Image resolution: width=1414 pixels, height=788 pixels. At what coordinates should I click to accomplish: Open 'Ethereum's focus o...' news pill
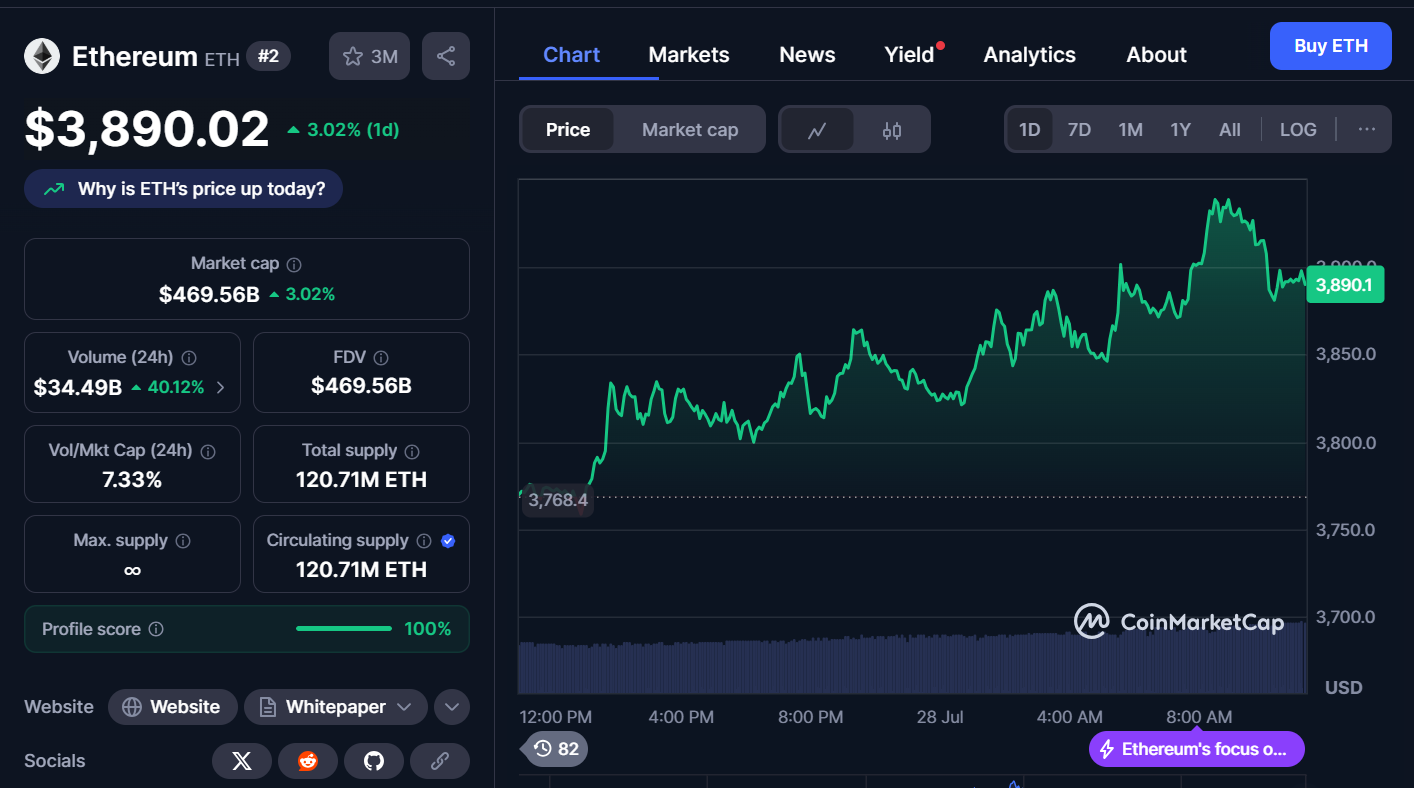[x=1197, y=749]
